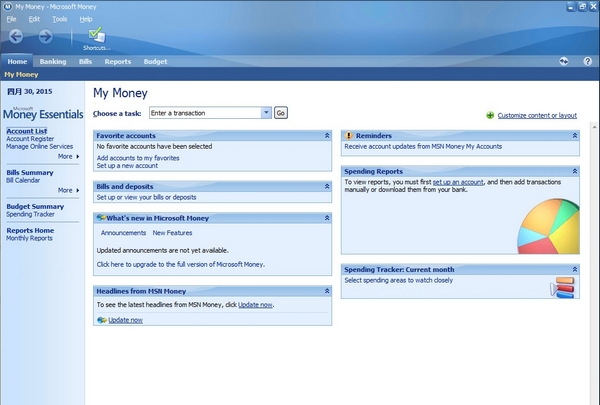The image size is (600, 405).
Task: Open the Shortcuts toolbar icon
Action: (96, 36)
